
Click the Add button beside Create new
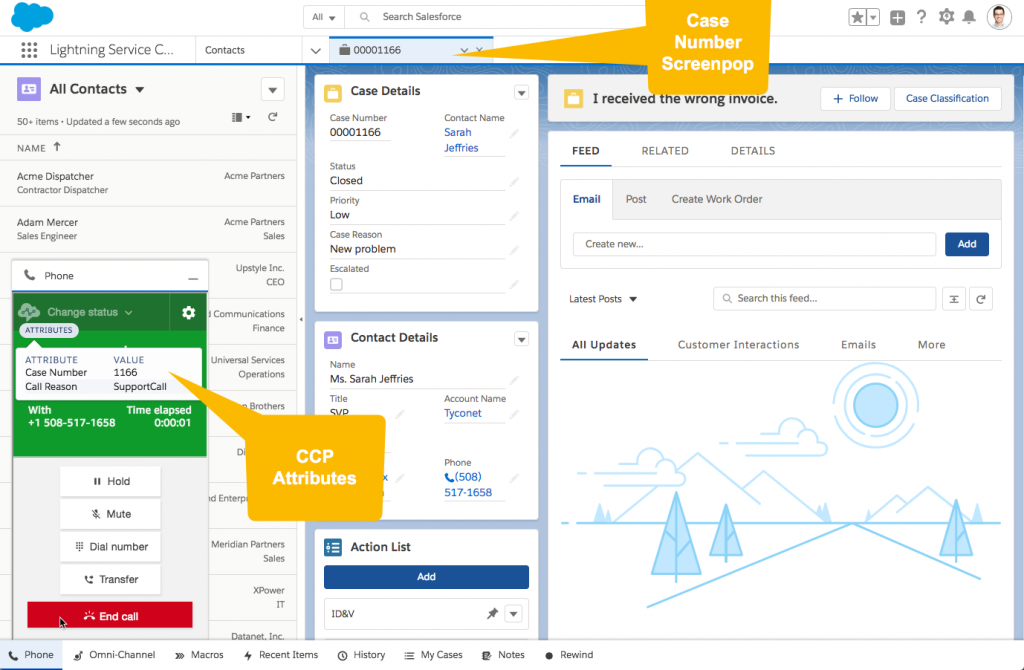[x=967, y=244]
